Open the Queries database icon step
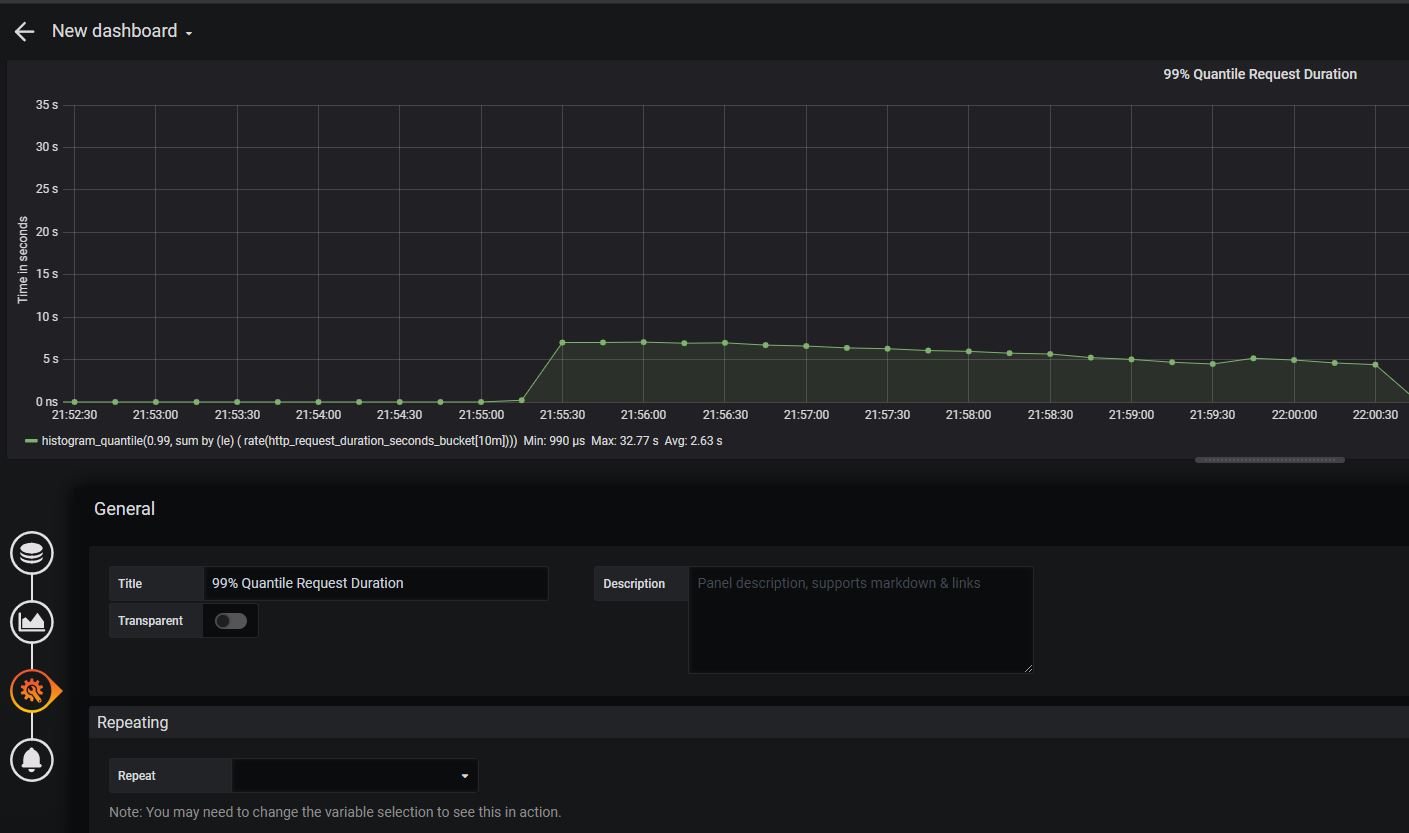Screen dimensions: 1409x833 (x=32, y=553)
